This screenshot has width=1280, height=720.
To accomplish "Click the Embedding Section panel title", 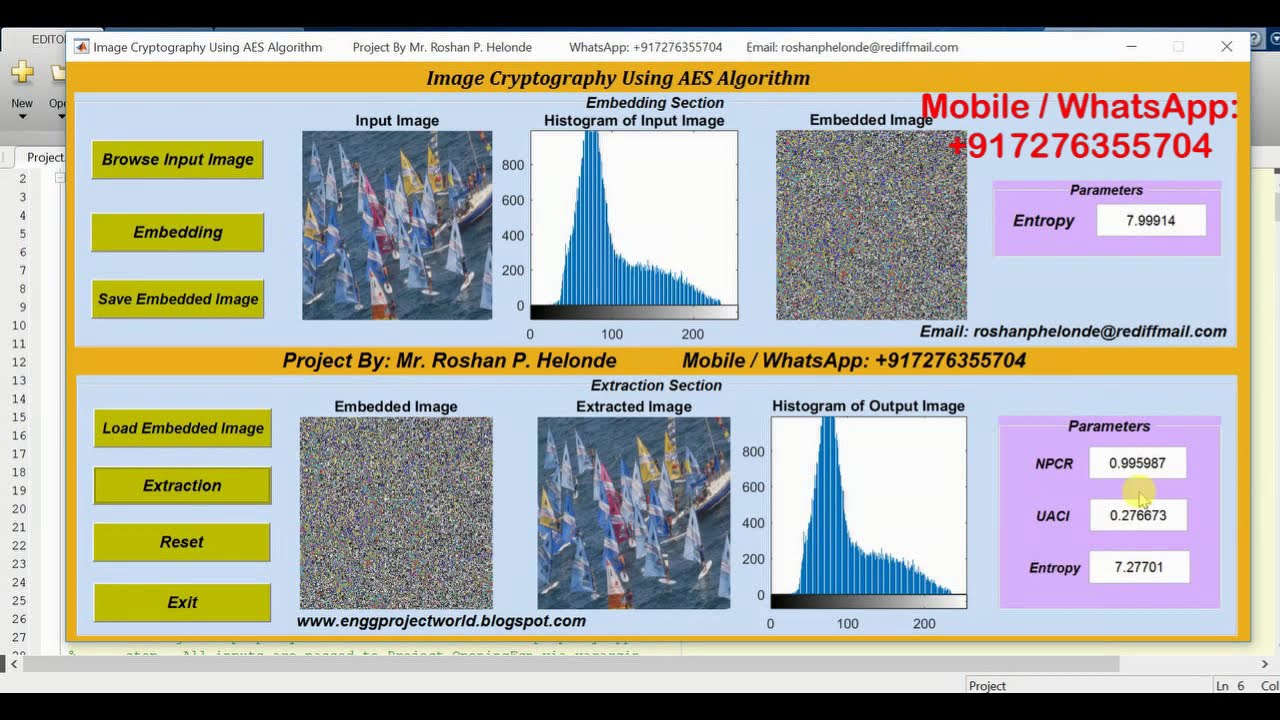I will 655,103.
